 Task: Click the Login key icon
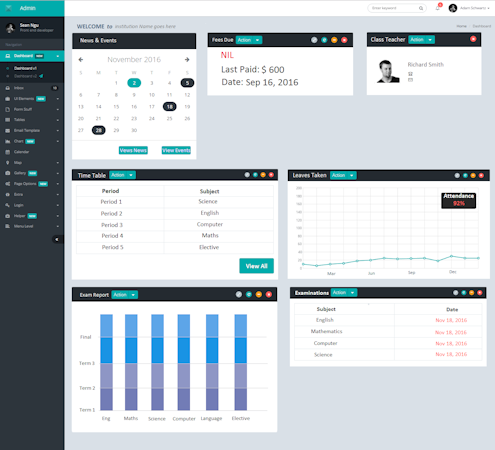[x=8, y=205]
